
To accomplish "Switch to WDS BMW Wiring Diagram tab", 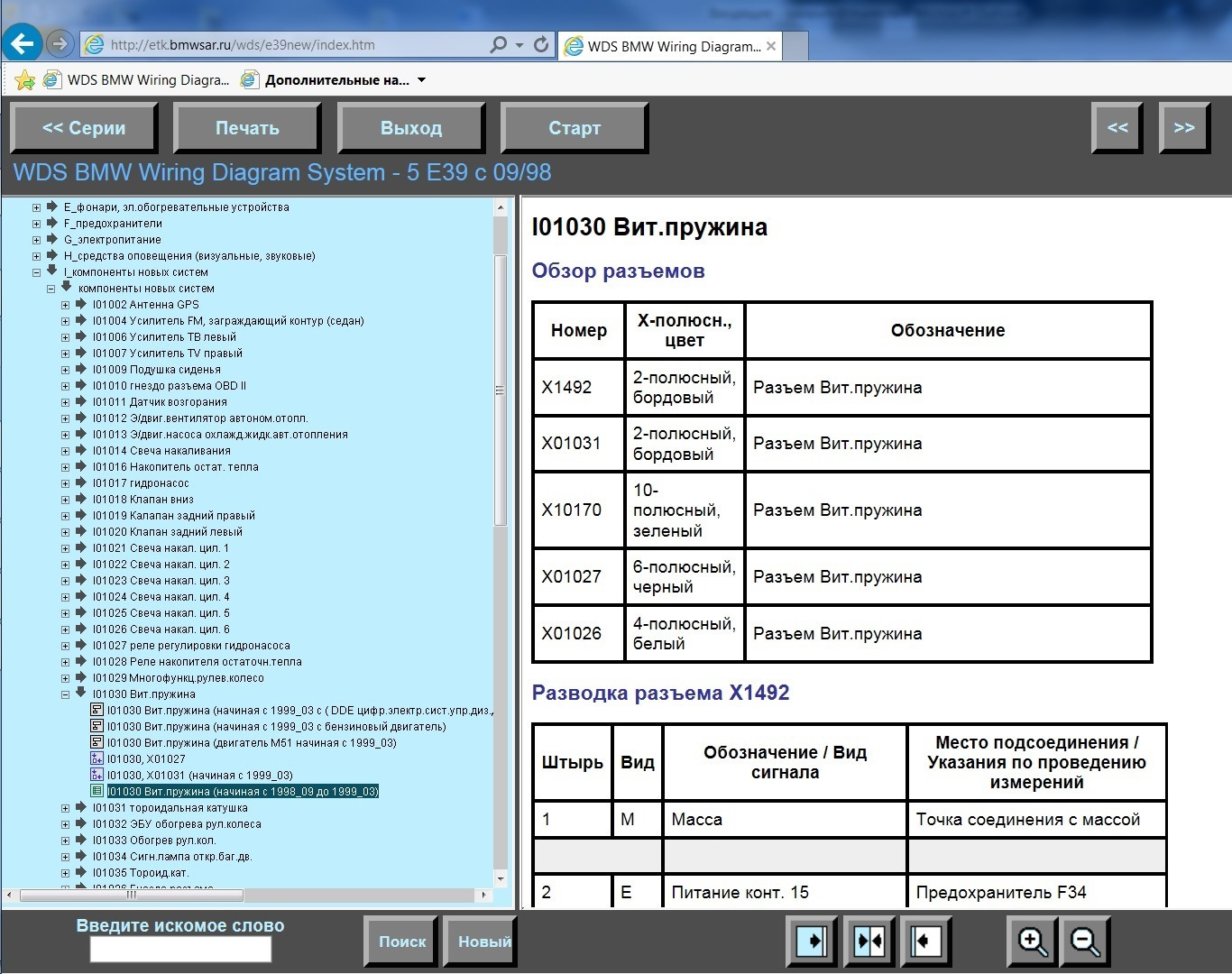I will pyautogui.click(x=672, y=46).
